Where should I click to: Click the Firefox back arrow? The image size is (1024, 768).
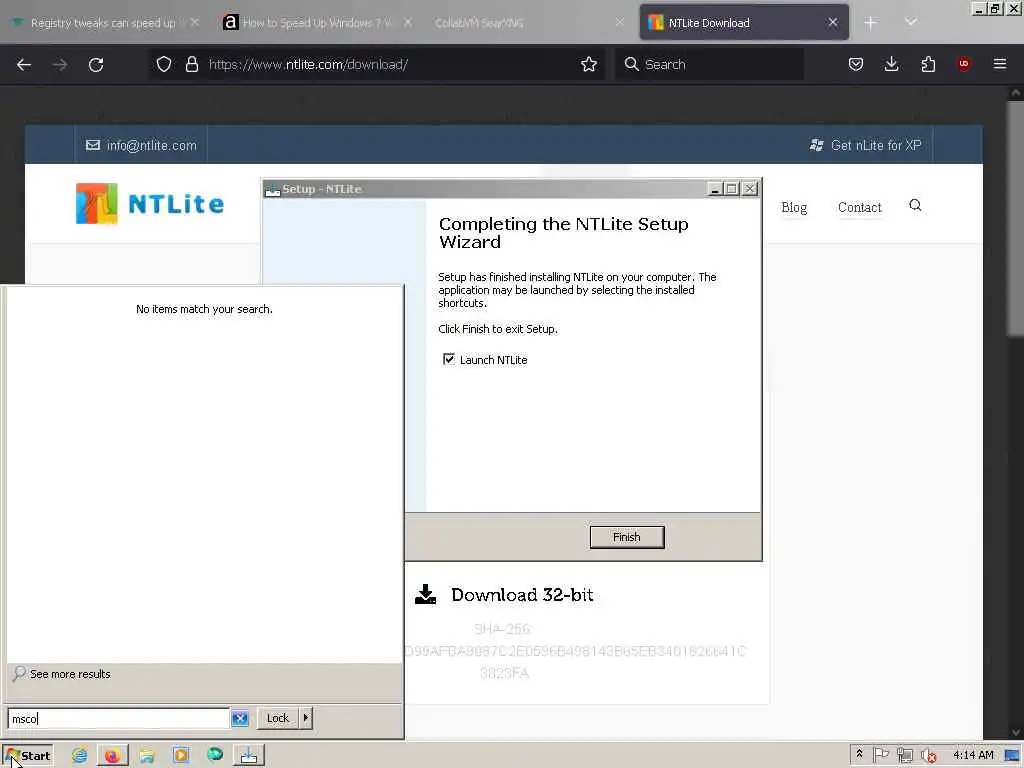pos(24,64)
